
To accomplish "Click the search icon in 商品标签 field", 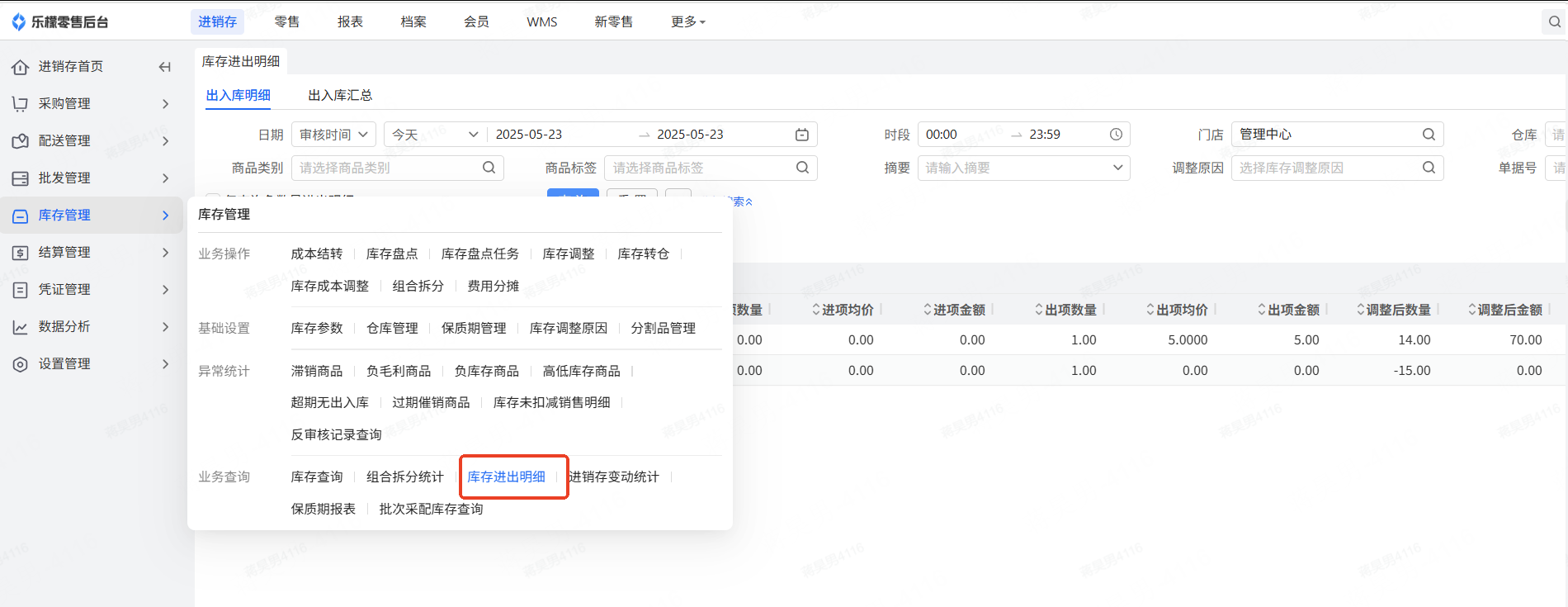I will pos(802,168).
